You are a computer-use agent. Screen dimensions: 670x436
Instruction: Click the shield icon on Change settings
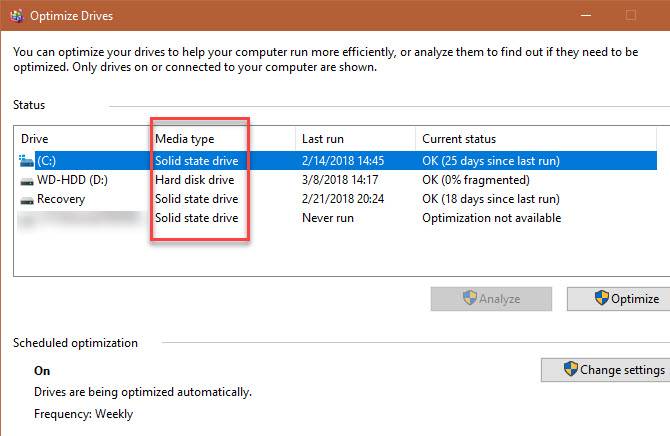(x=570, y=369)
